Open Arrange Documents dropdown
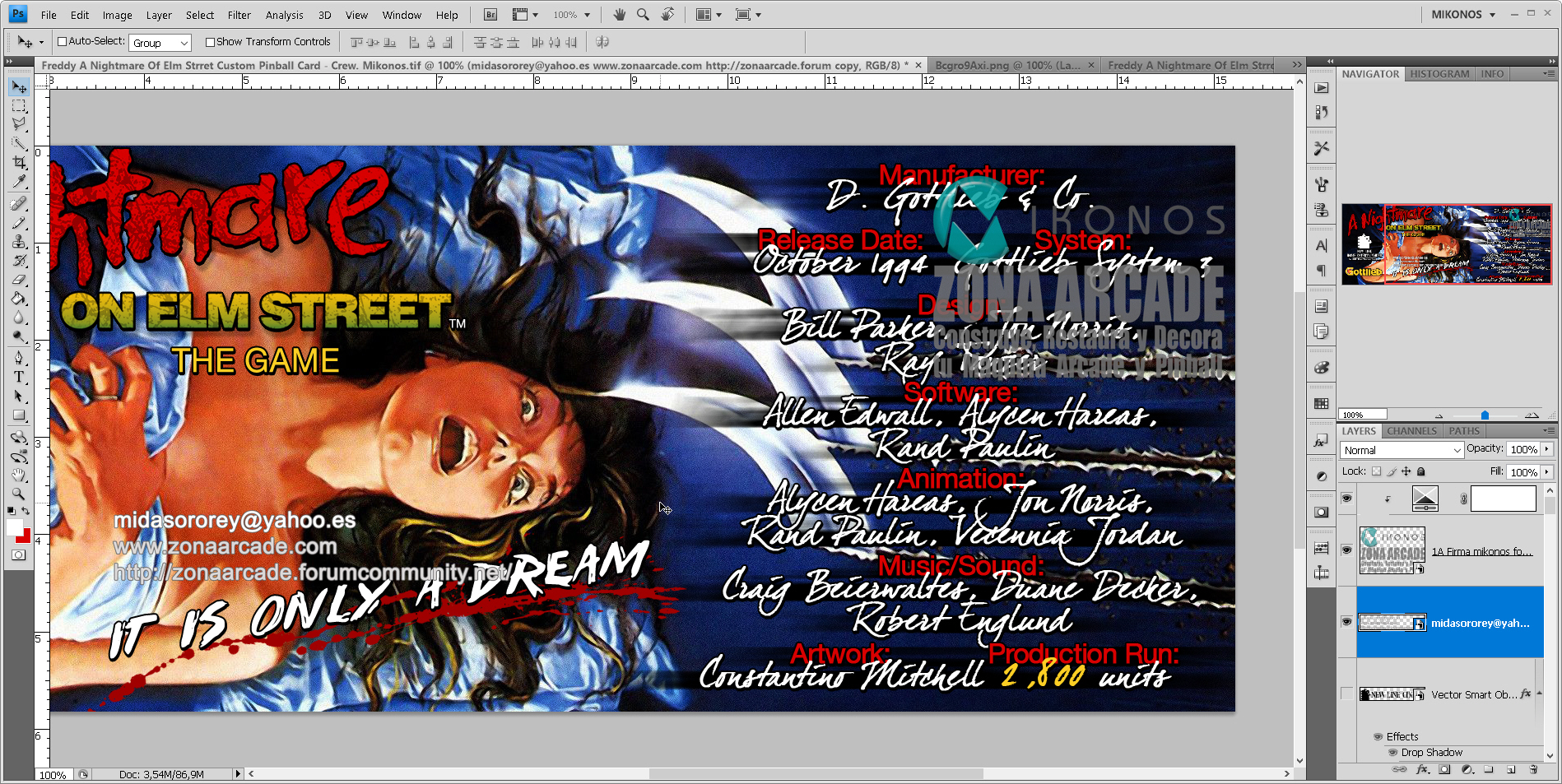This screenshot has width=1562, height=784. (709, 15)
